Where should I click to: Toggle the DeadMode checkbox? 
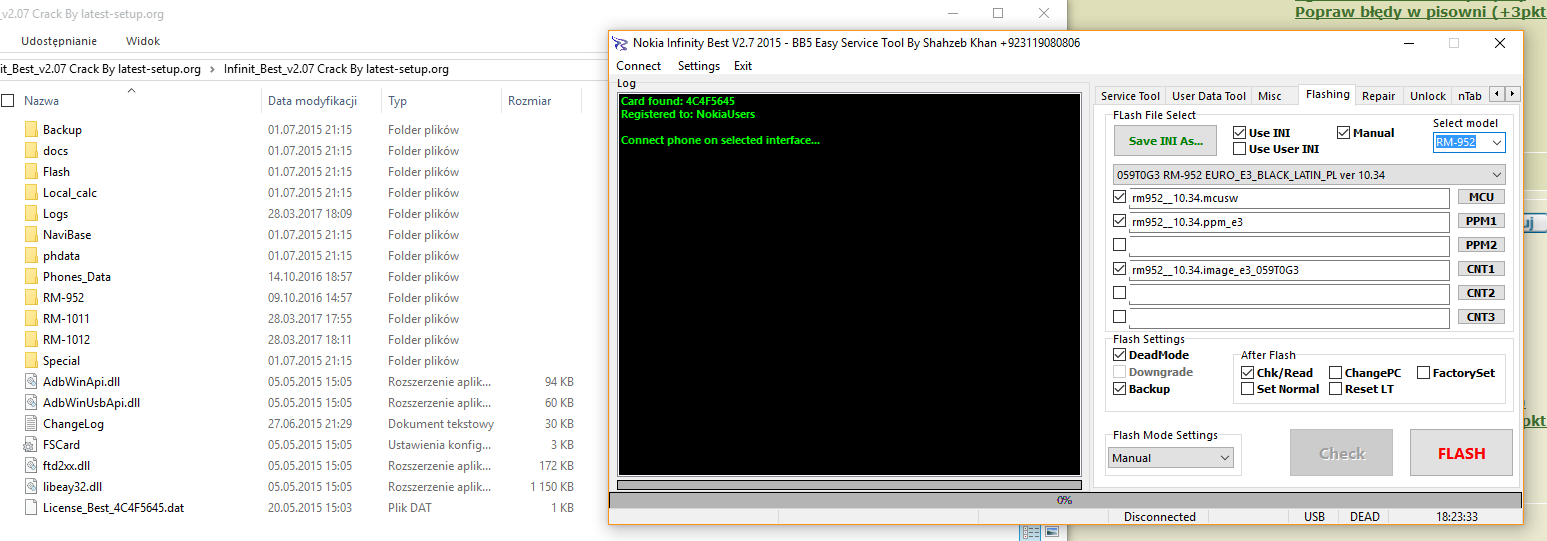point(1119,355)
